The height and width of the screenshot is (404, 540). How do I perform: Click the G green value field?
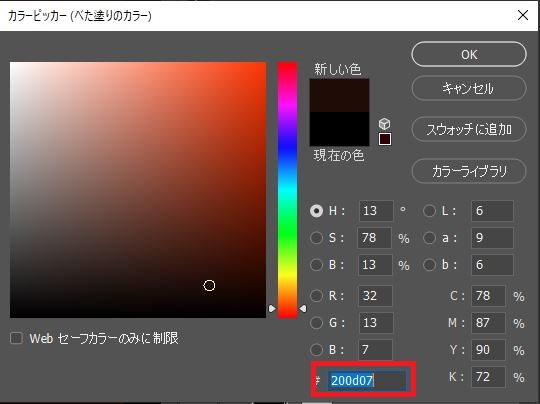click(375, 323)
